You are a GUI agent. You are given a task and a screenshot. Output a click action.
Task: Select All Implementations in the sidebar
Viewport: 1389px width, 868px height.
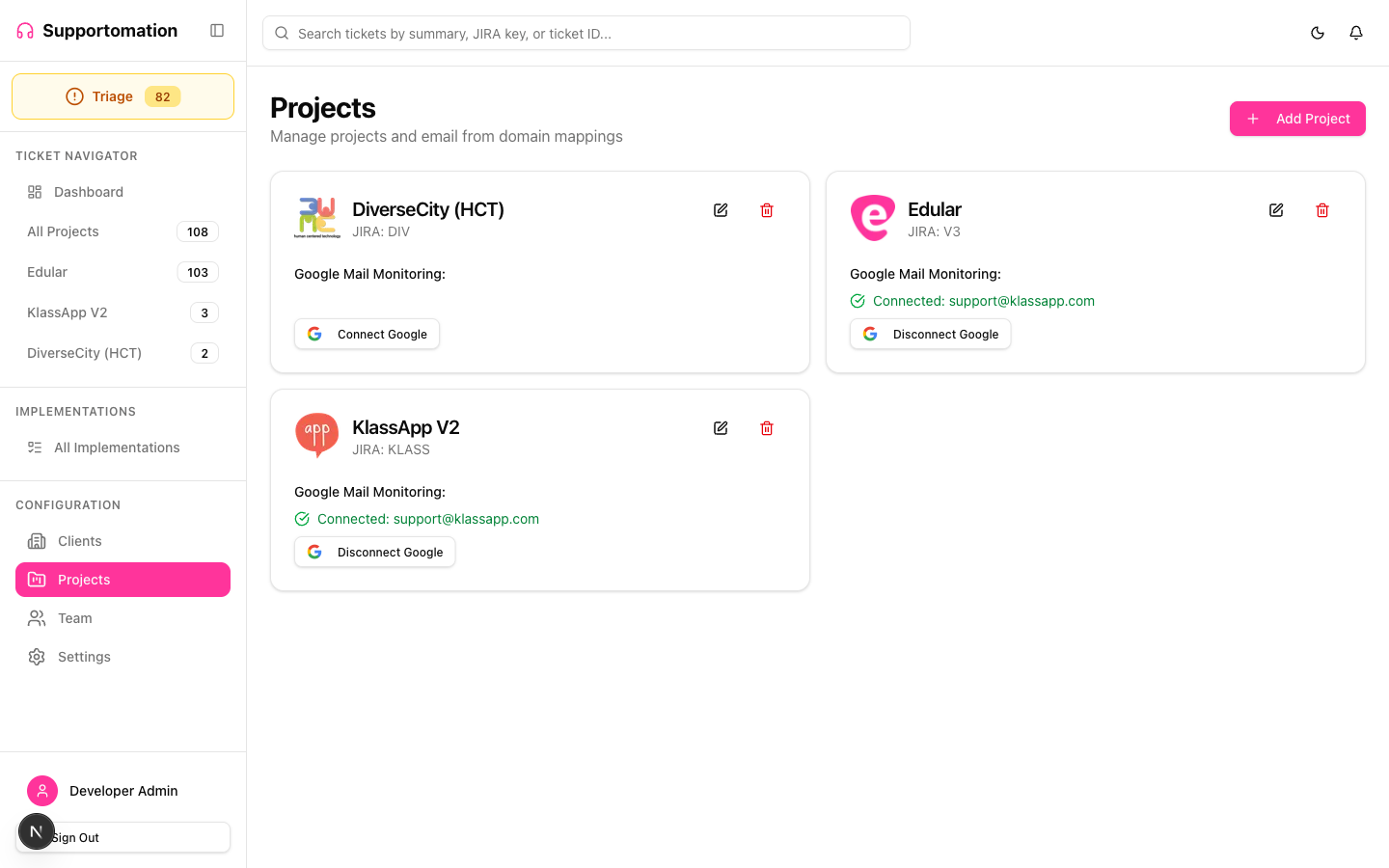117,447
